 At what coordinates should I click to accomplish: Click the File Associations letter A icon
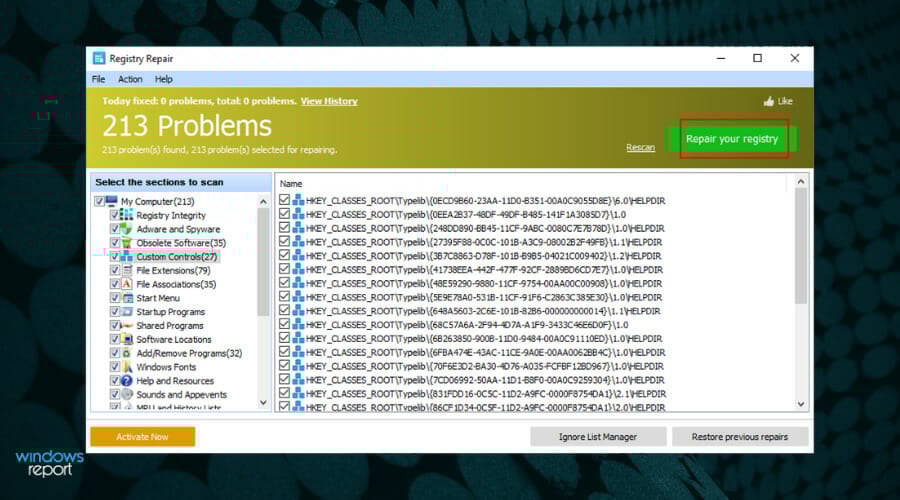tap(126, 284)
